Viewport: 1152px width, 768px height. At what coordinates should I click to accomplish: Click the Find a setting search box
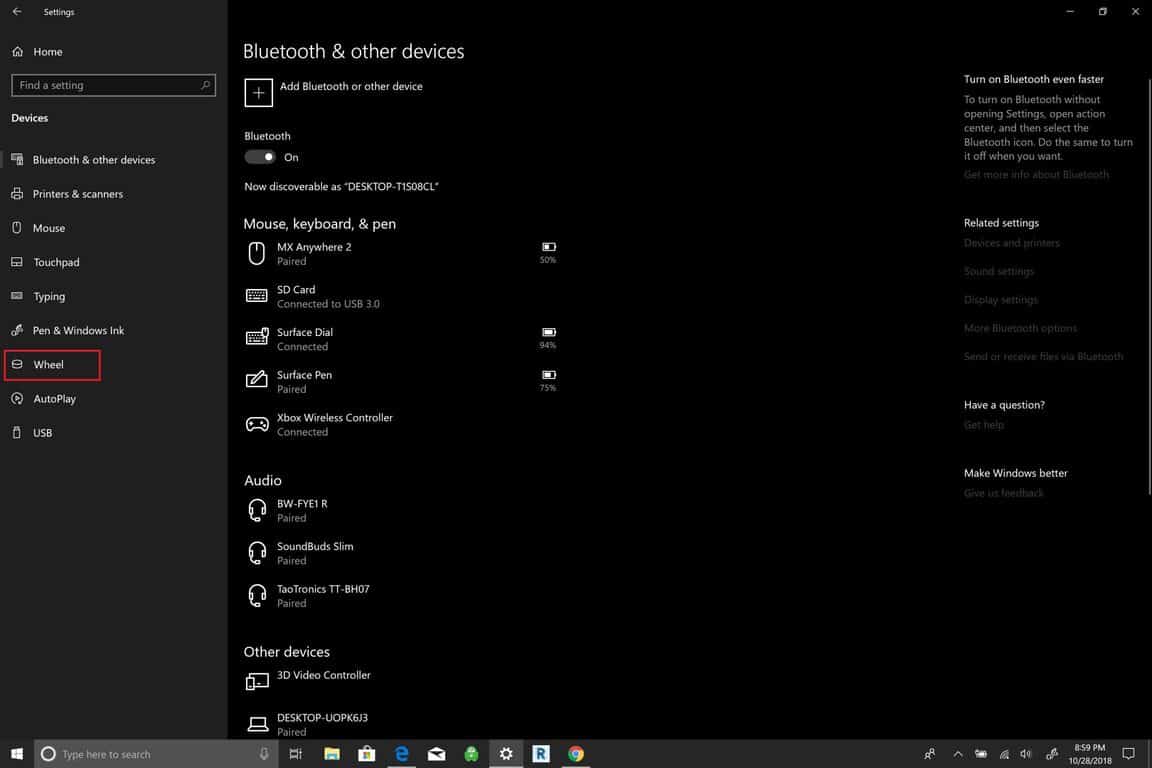[x=113, y=85]
